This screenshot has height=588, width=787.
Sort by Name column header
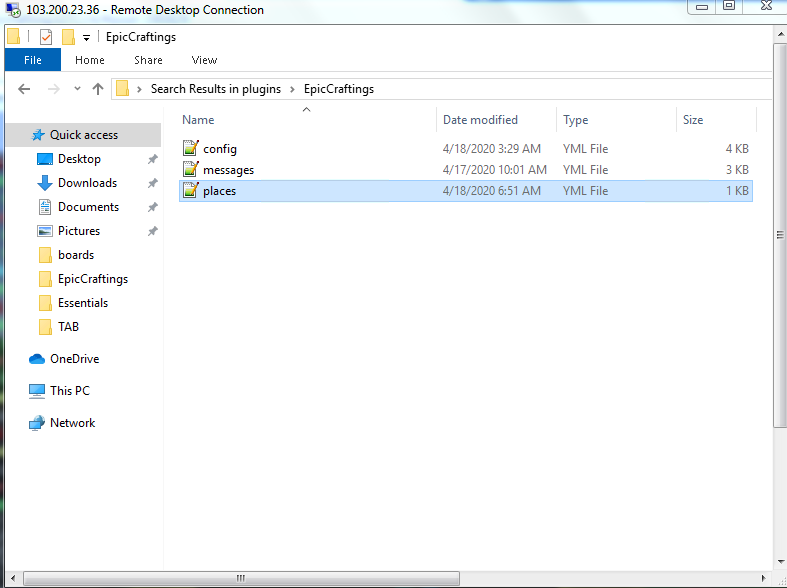[x=198, y=120]
